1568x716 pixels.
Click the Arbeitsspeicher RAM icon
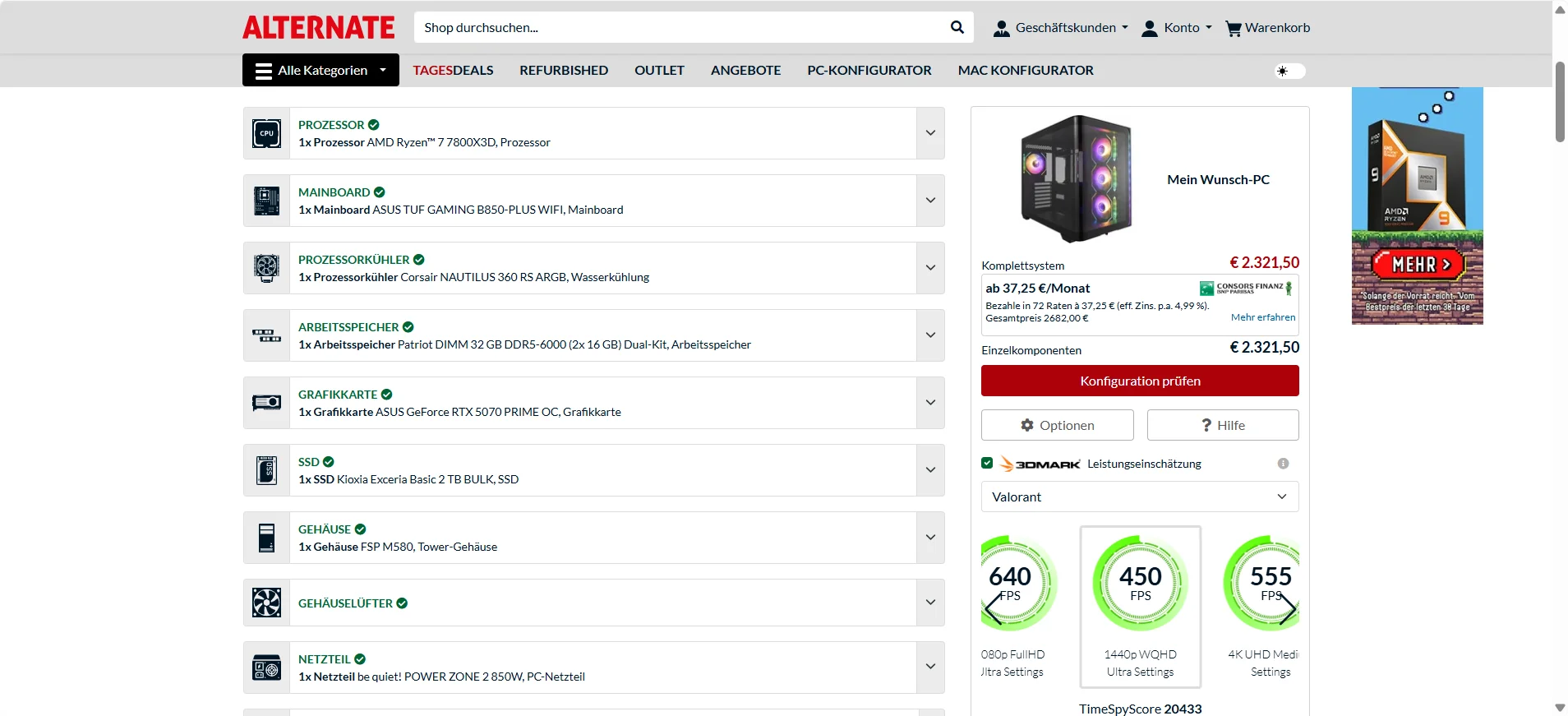[x=267, y=335]
